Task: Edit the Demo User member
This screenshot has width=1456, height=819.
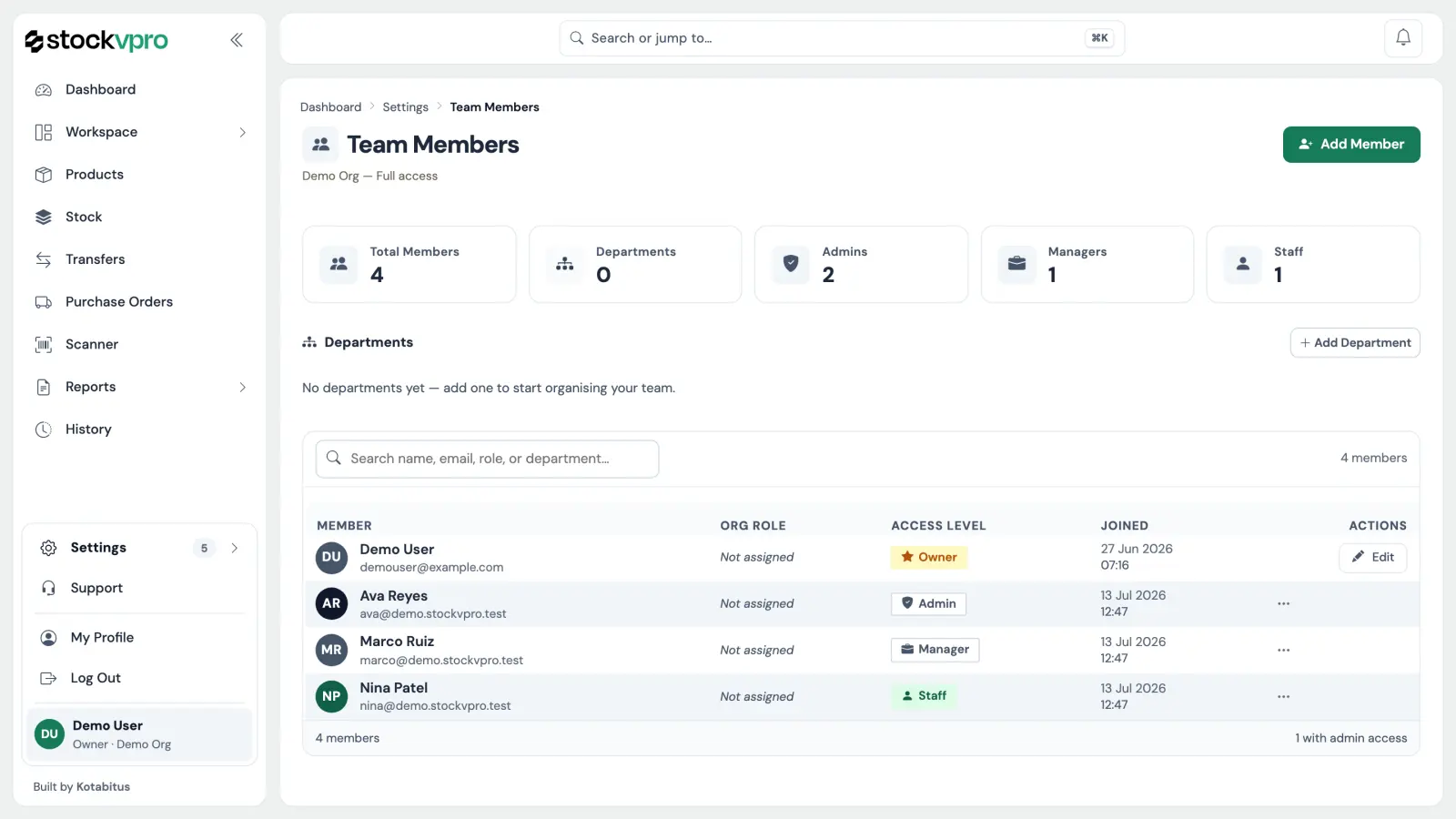Action: [x=1372, y=557]
